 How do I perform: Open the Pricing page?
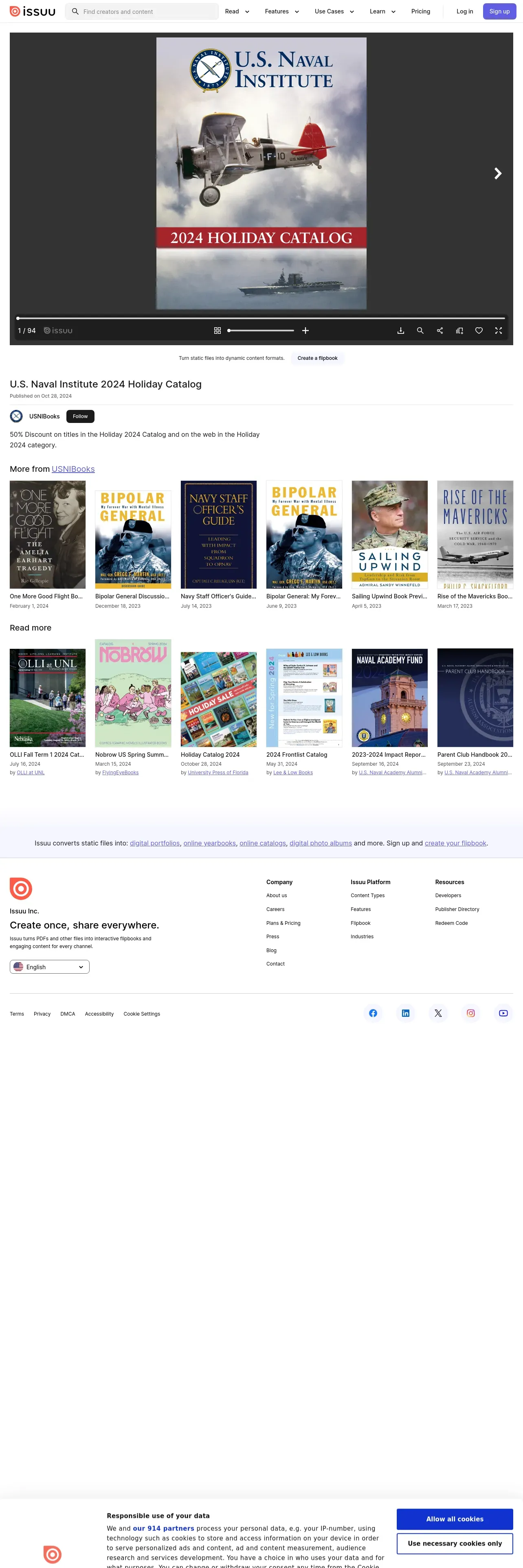click(x=421, y=11)
